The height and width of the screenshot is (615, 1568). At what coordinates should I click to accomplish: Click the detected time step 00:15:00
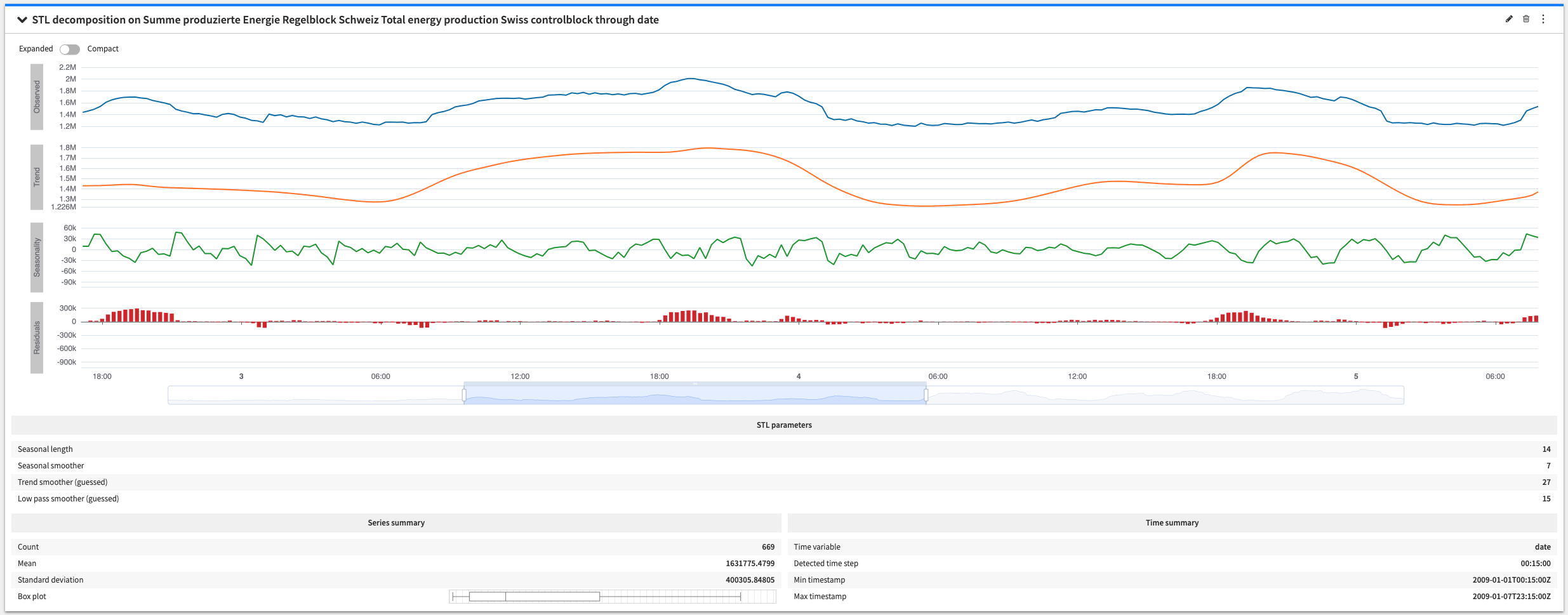[1536, 564]
